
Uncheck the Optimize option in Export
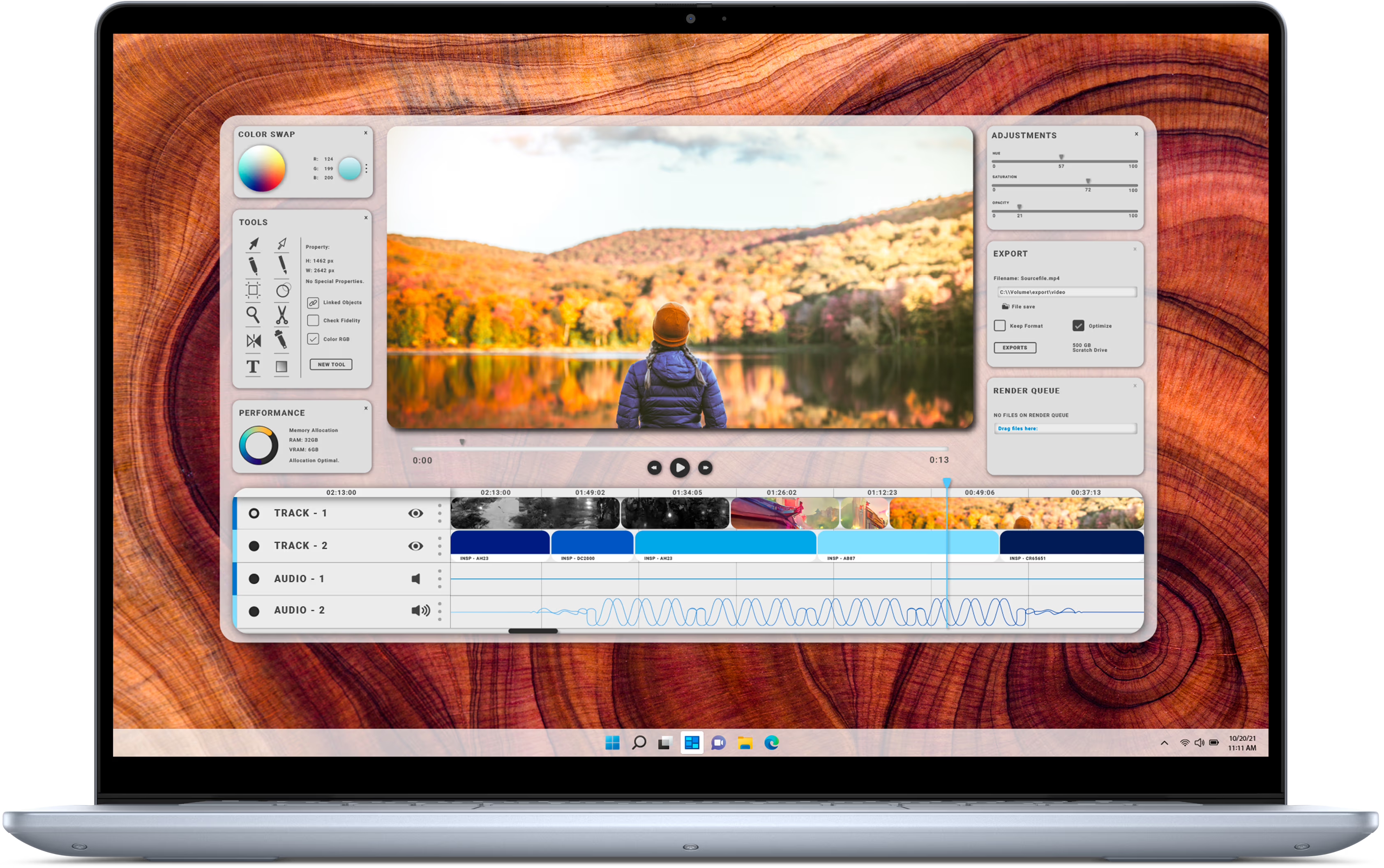click(x=1078, y=325)
